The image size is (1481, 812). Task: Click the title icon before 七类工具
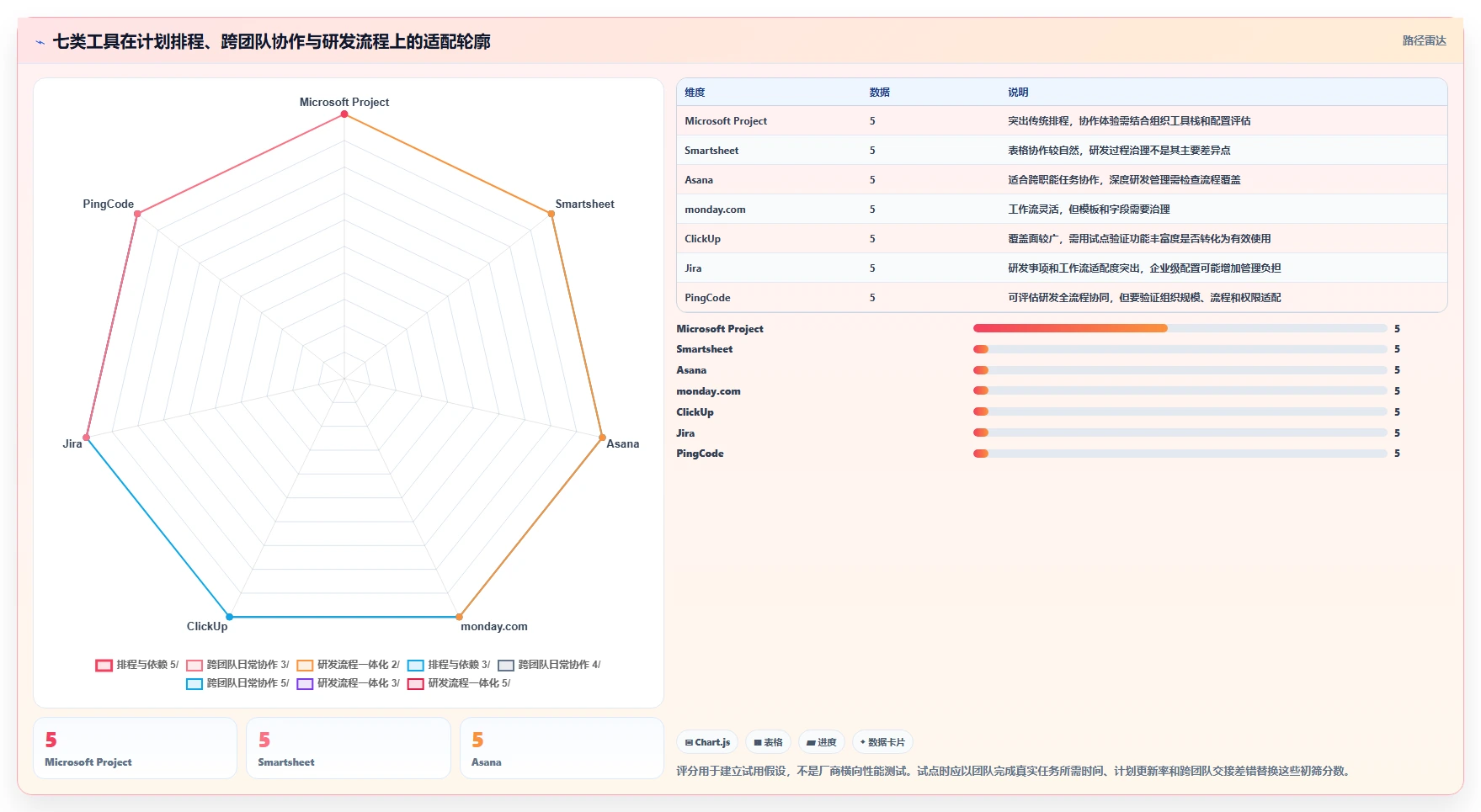pos(40,42)
